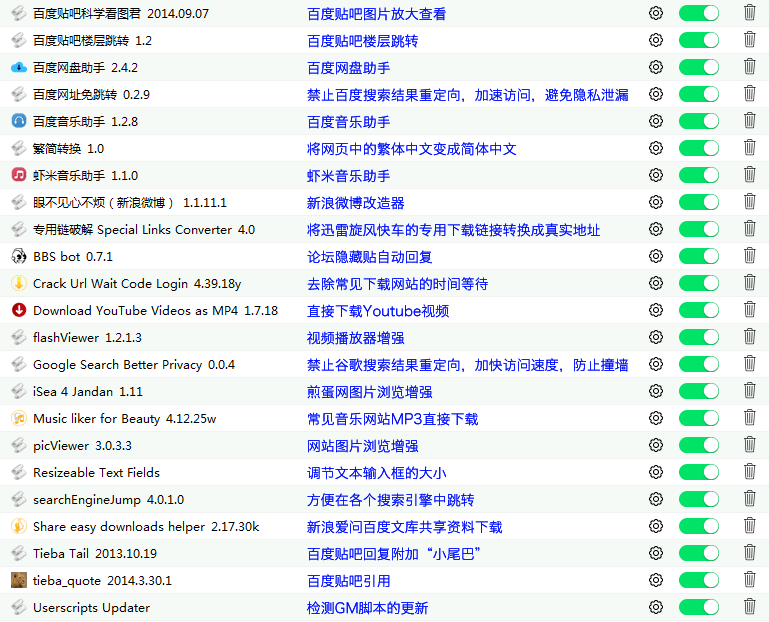Open settings gear for picViewer script

coord(656,445)
